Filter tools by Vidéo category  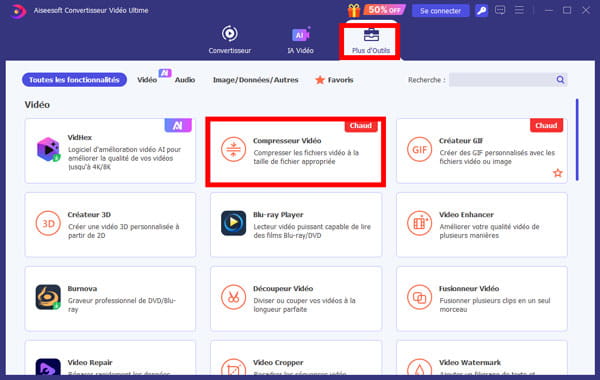[147, 80]
